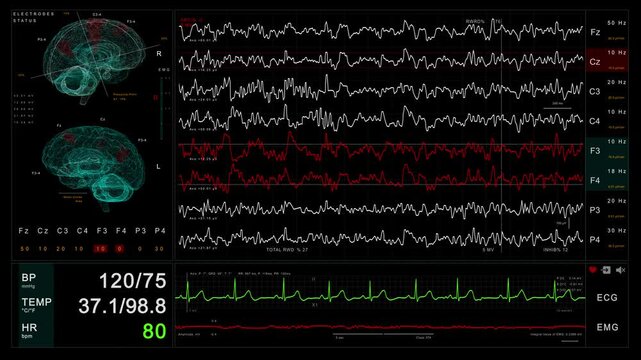Click the TEMP label
Image resolution: width=641 pixels, height=360 pixels.
pos(36,302)
